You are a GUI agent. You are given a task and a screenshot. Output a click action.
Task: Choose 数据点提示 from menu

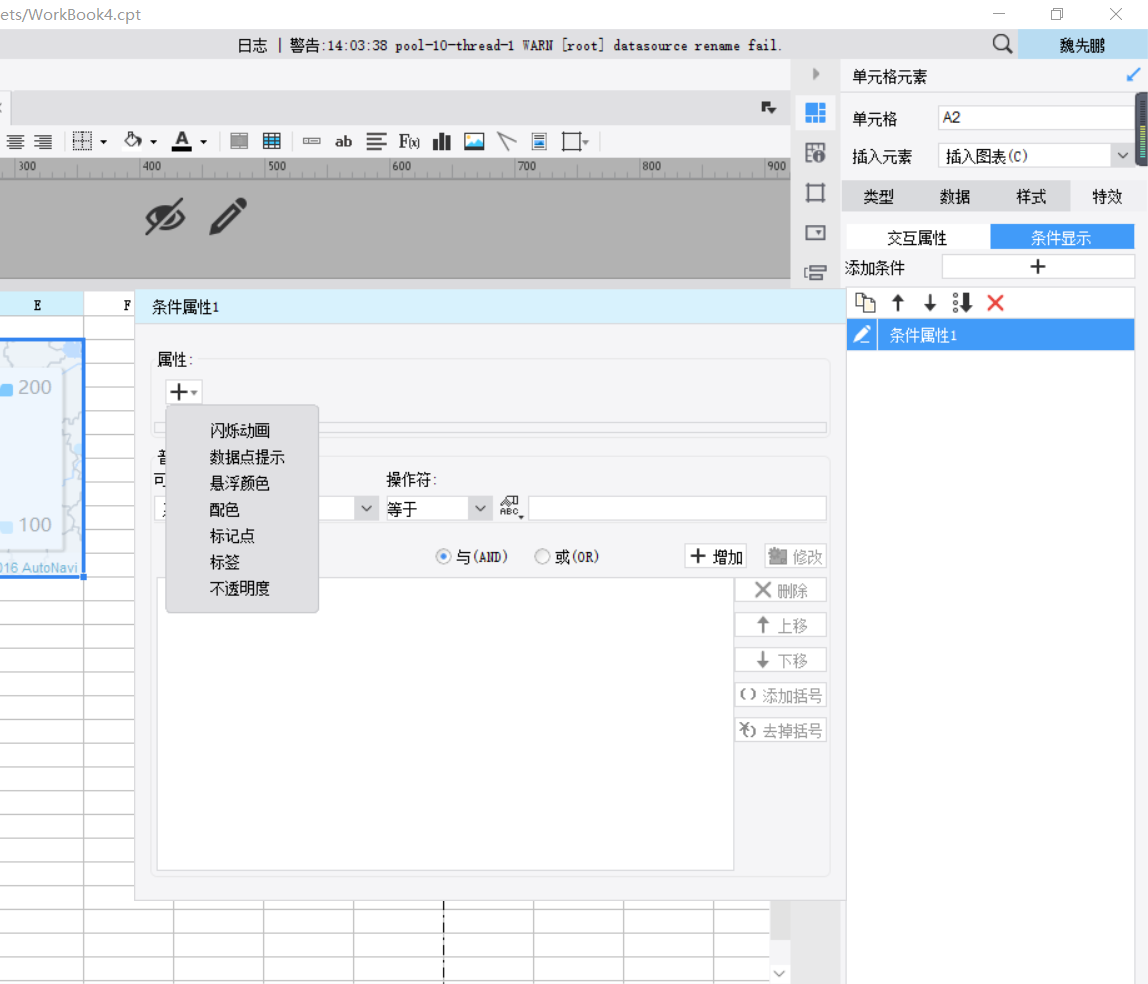[x=247, y=456]
